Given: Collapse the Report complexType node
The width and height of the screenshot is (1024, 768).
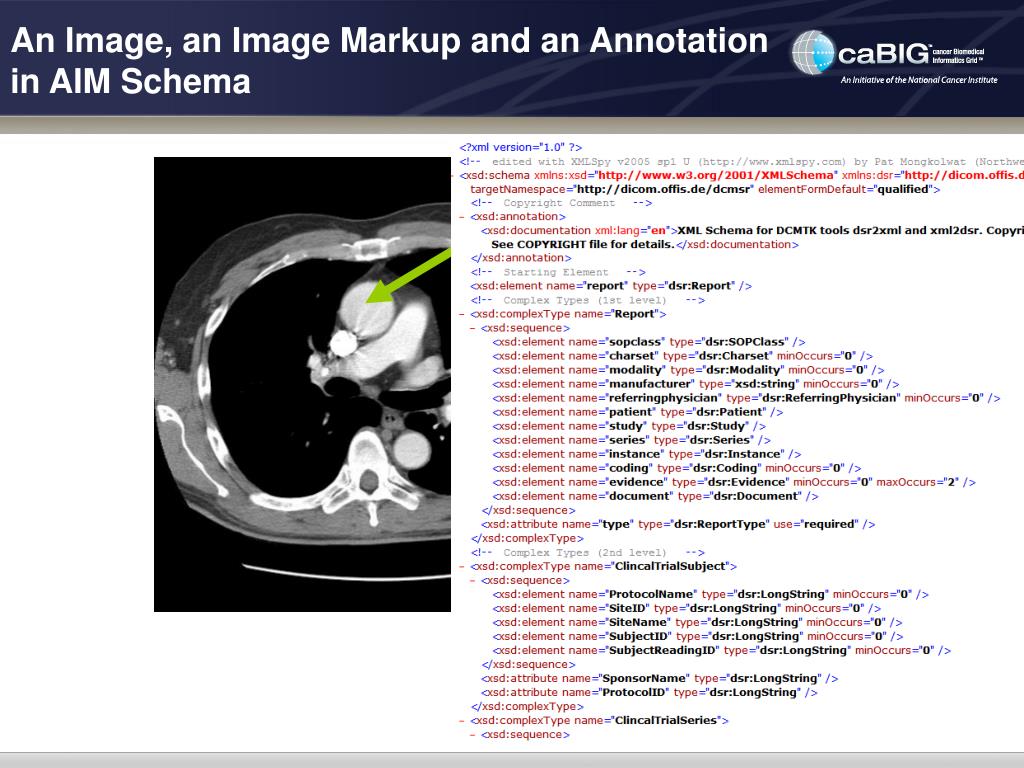Looking at the screenshot, I should (461, 314).
